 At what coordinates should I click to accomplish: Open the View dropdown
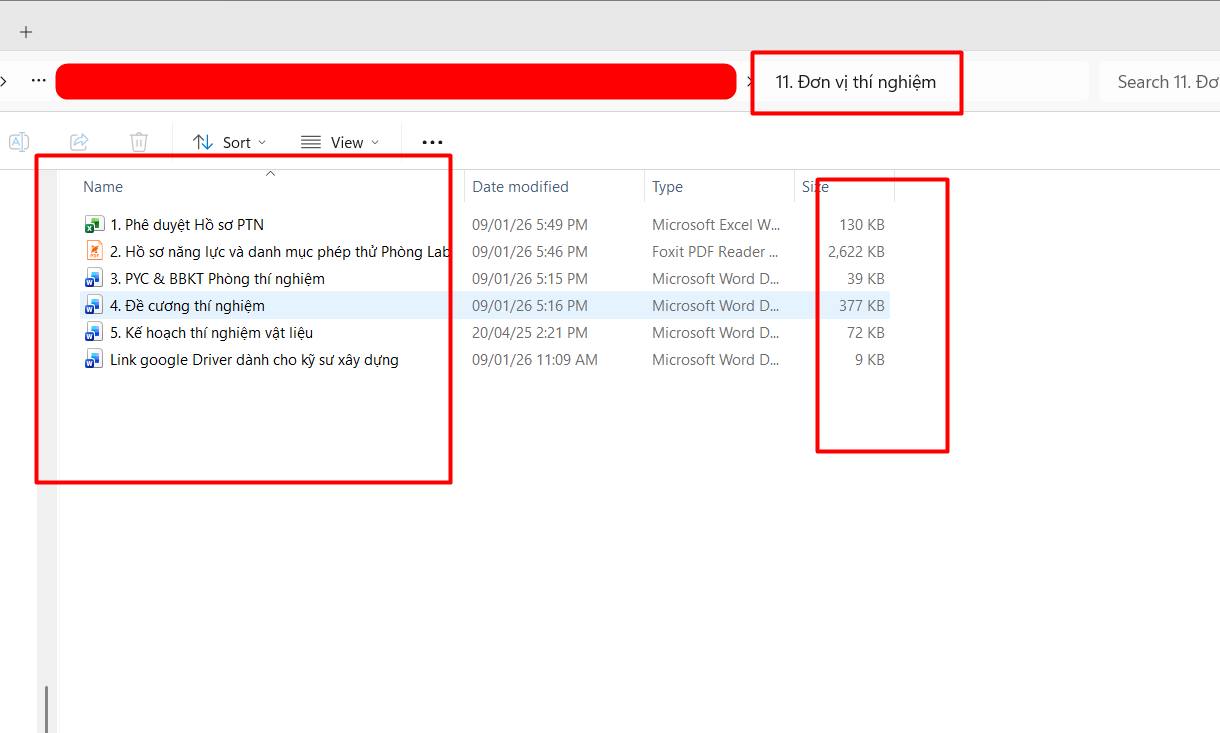point(340,142)
